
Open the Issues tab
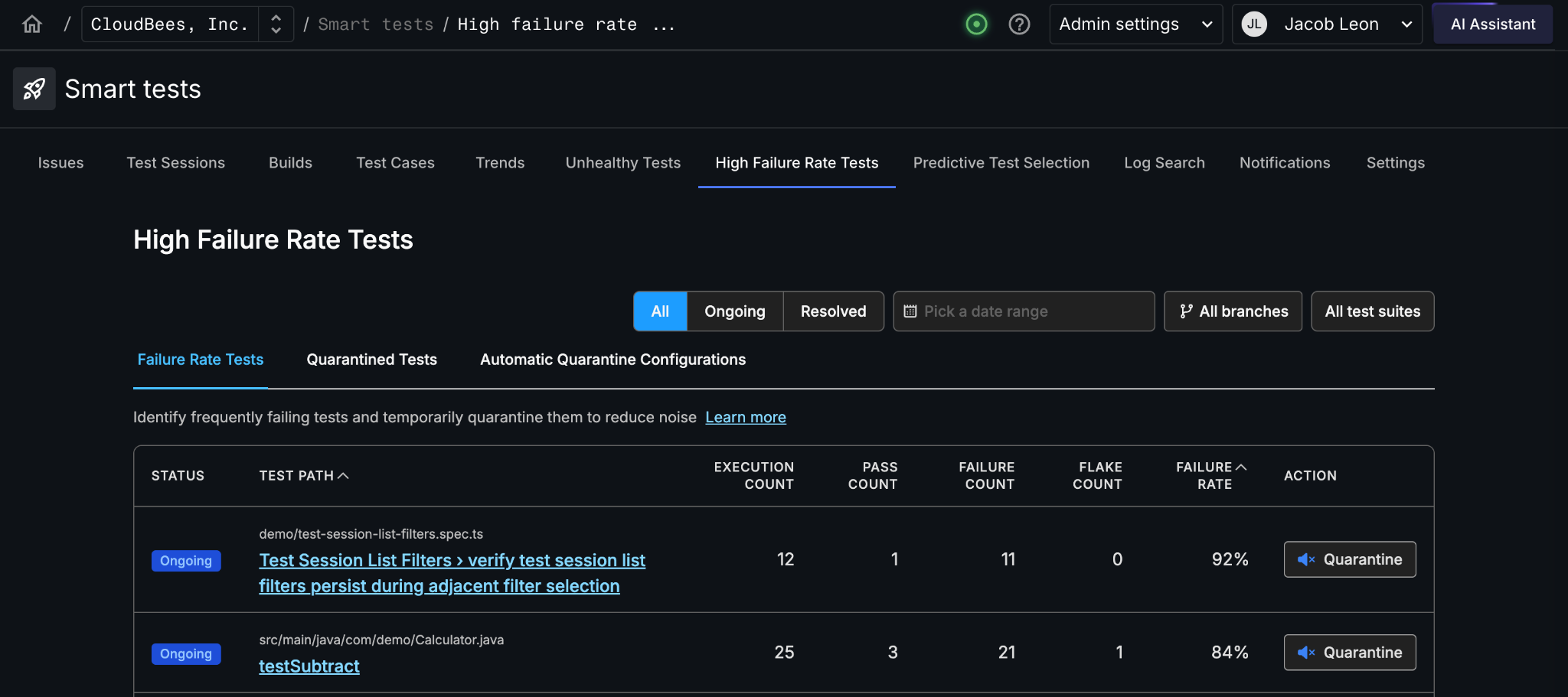61,163
